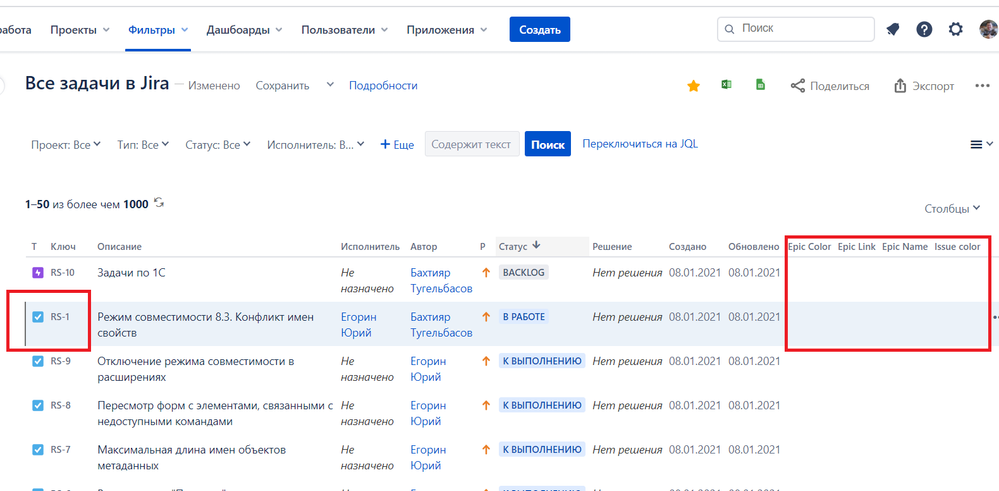Click the search magnifier icon
This screenshot has width=999, height=491.
pyautogui.click(x=729, y=29)
